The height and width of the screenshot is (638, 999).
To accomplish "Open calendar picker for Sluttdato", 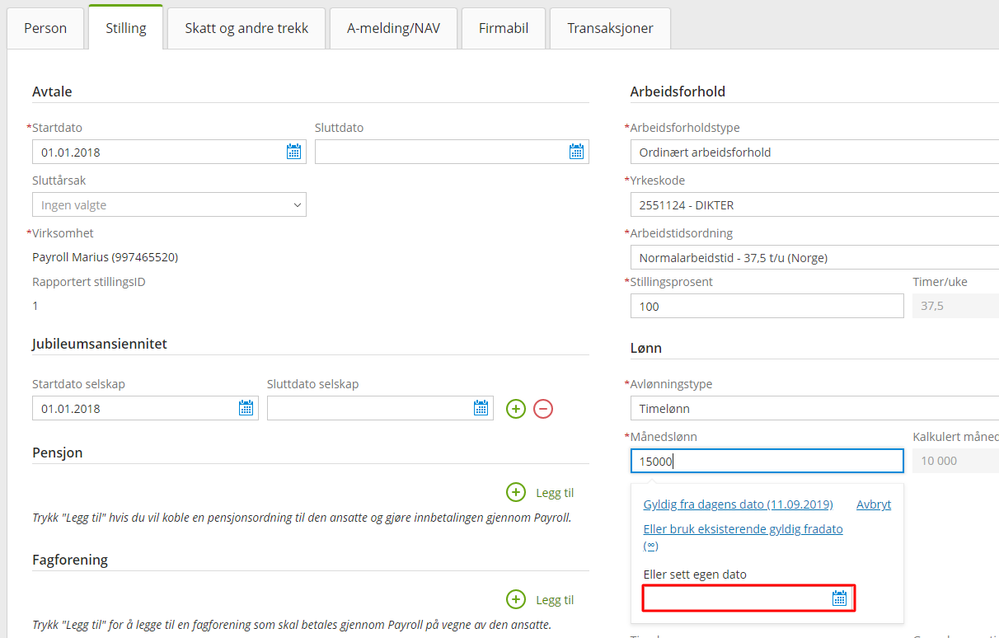I will [576, 152].
